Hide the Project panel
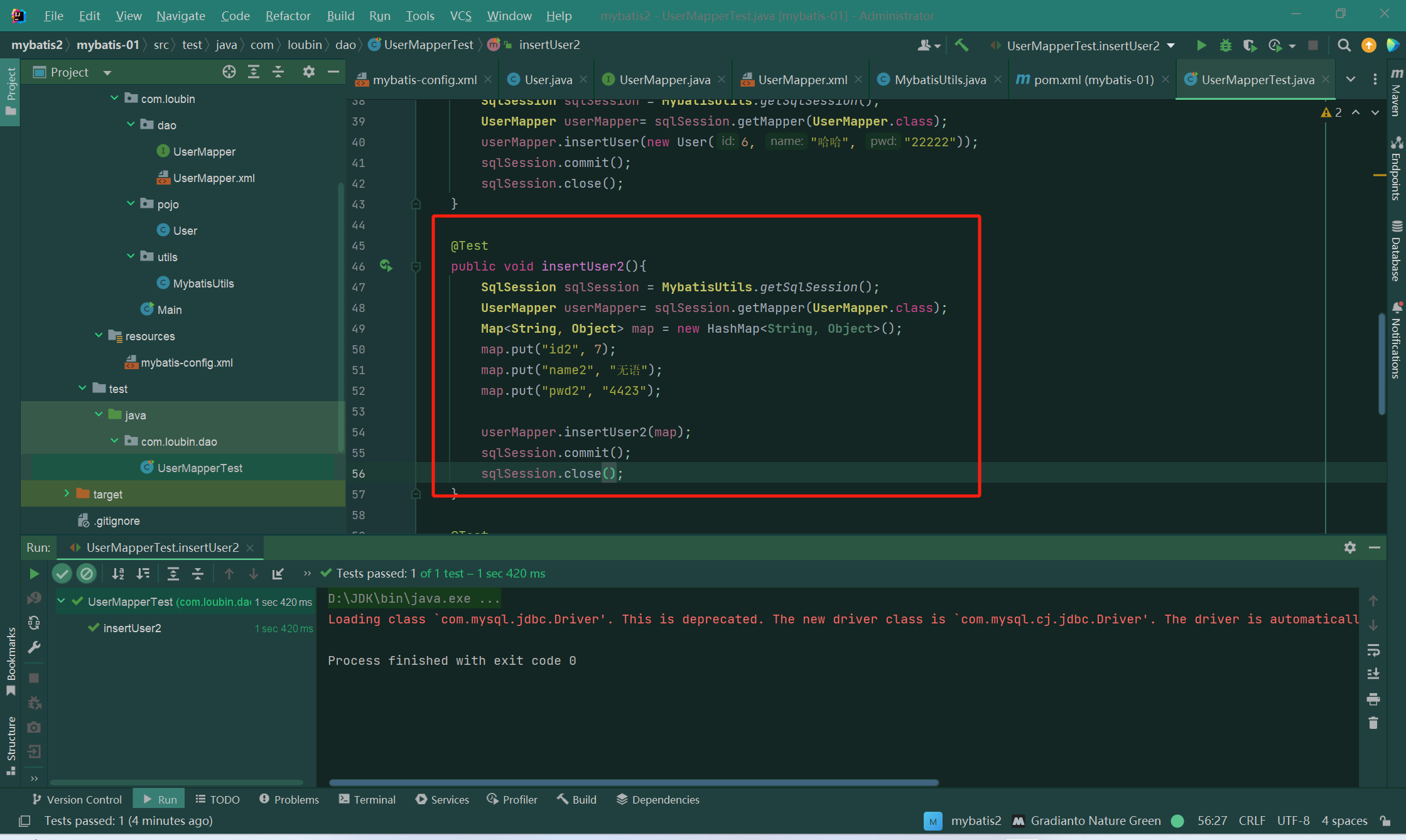This screenshot has width=1406, height=840. pos(333,72)
